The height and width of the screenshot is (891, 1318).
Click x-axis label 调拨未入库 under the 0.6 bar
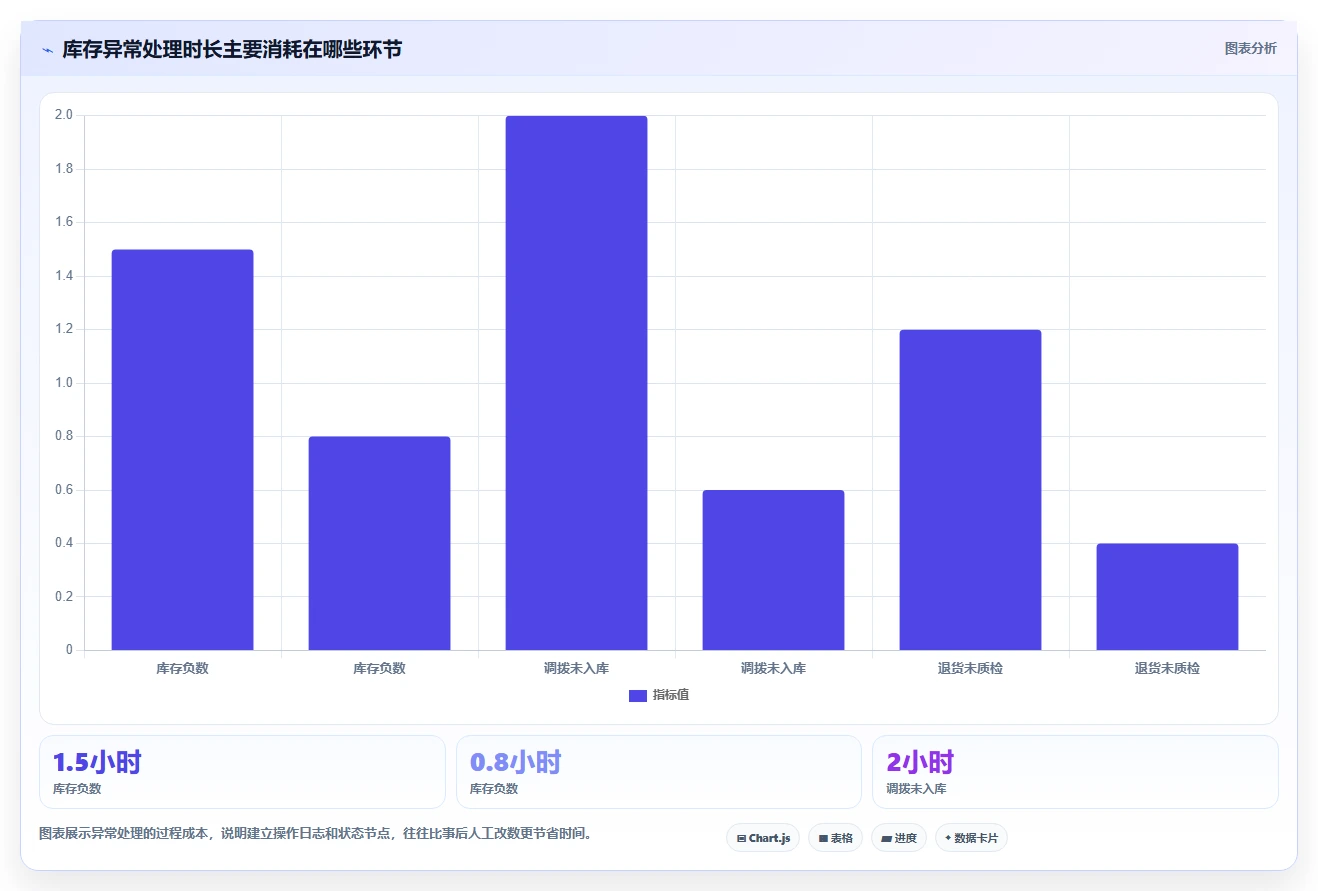773,668
